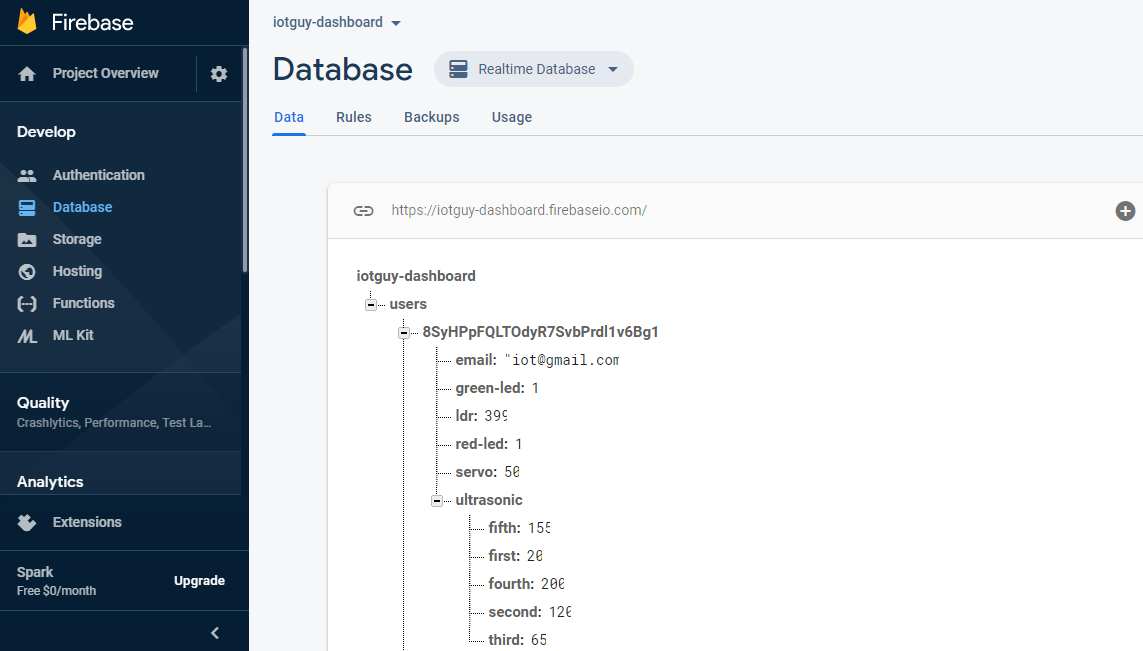Viewport: 1143px width, 651px height.
Task: Click the Database sidebar label
Action: 82,208
